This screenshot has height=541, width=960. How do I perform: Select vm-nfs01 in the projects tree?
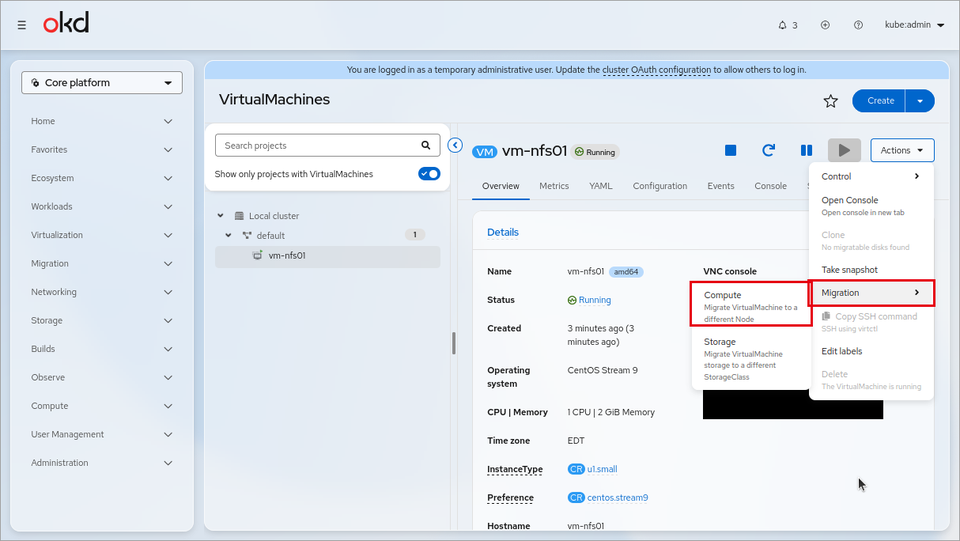[x=328, y=256]
